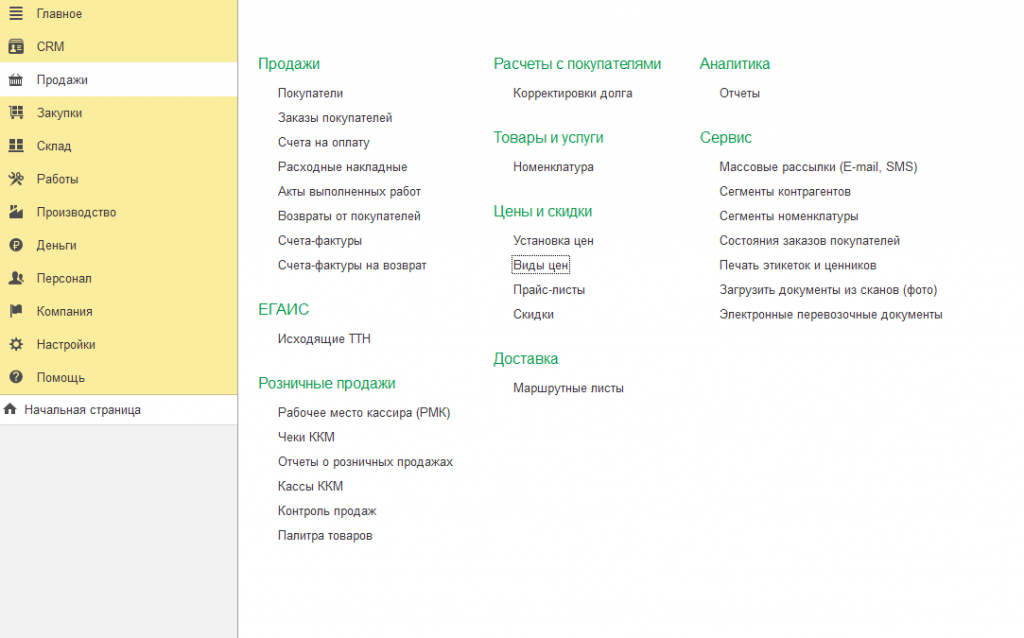The width and height of the screenshot is (1024, 638).
Task: Open Массовые рассылки (E-mail, SMS)
Action: pyautogui.click(x=818, y=167)
